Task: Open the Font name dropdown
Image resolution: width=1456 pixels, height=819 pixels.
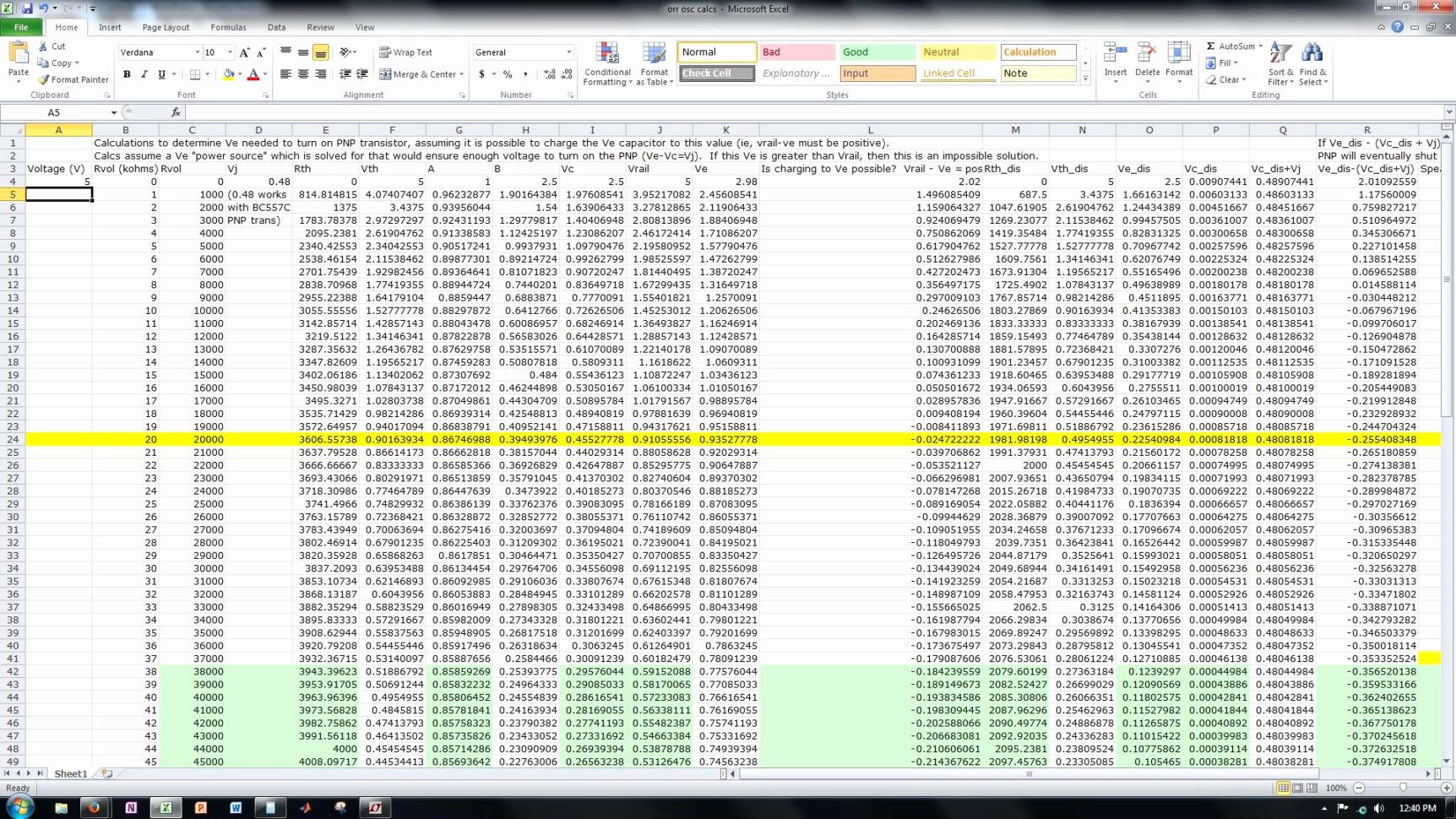Action: pyautogui.click(x=196, y=52)
